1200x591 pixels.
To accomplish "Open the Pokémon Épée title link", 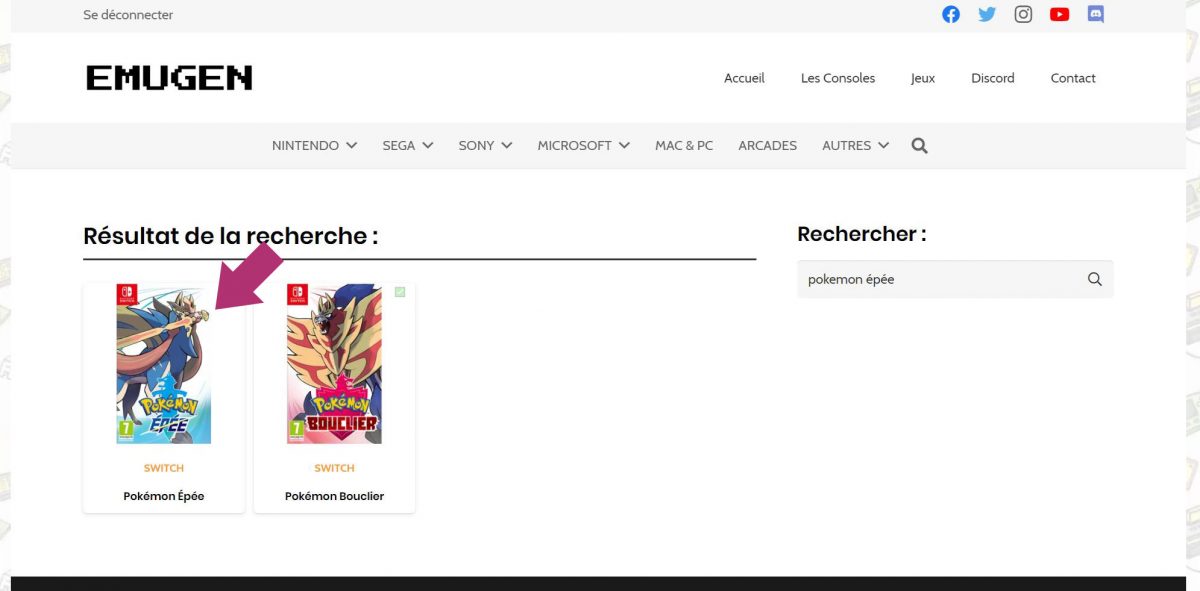I will [164, 497].
